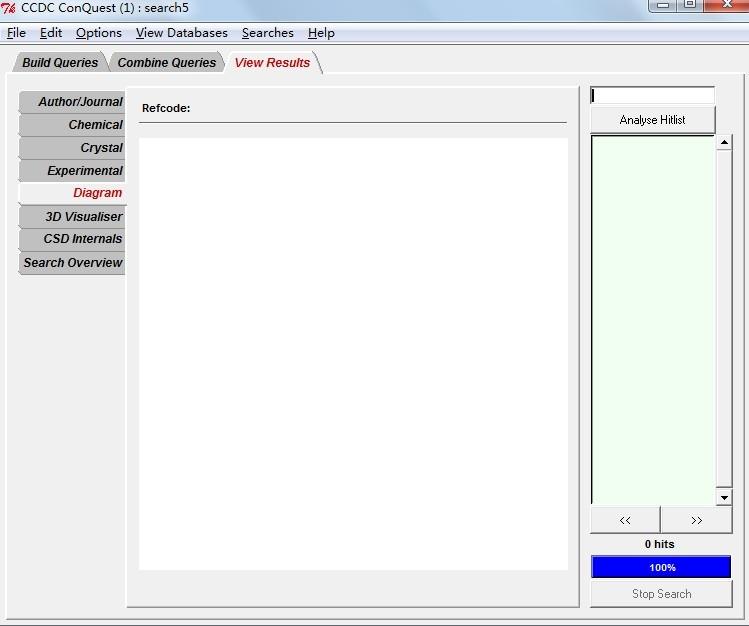Click the refcode entry field above Analyse Hitlist
Screen dimensions: 749x626
pyautogui.click(x=653, y=95)
